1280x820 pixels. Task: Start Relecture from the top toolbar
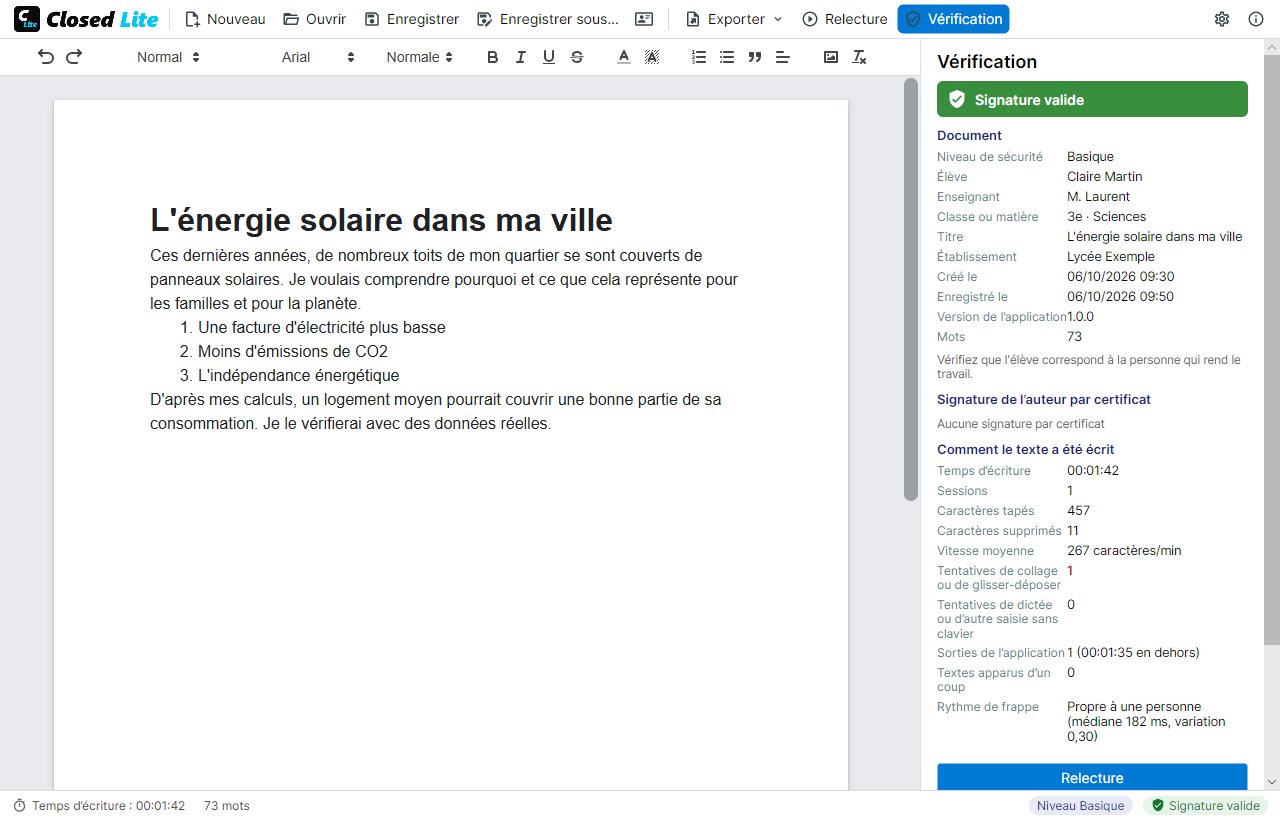[844, 19]
